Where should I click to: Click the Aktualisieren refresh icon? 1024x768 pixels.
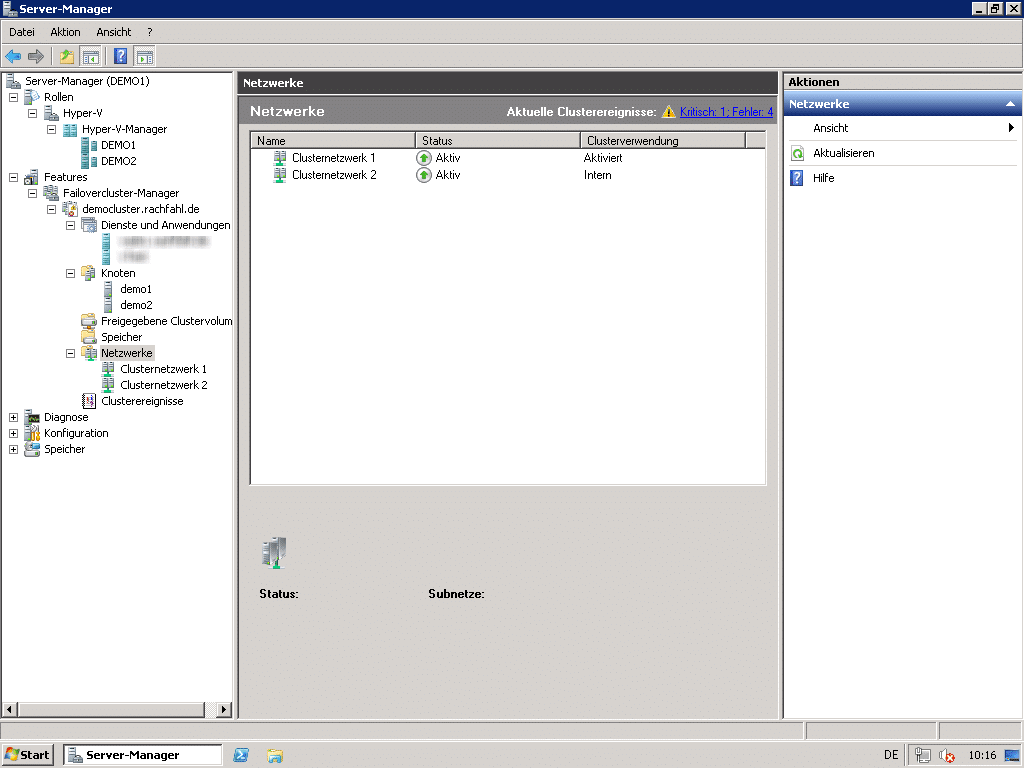[x=797, y=153]
